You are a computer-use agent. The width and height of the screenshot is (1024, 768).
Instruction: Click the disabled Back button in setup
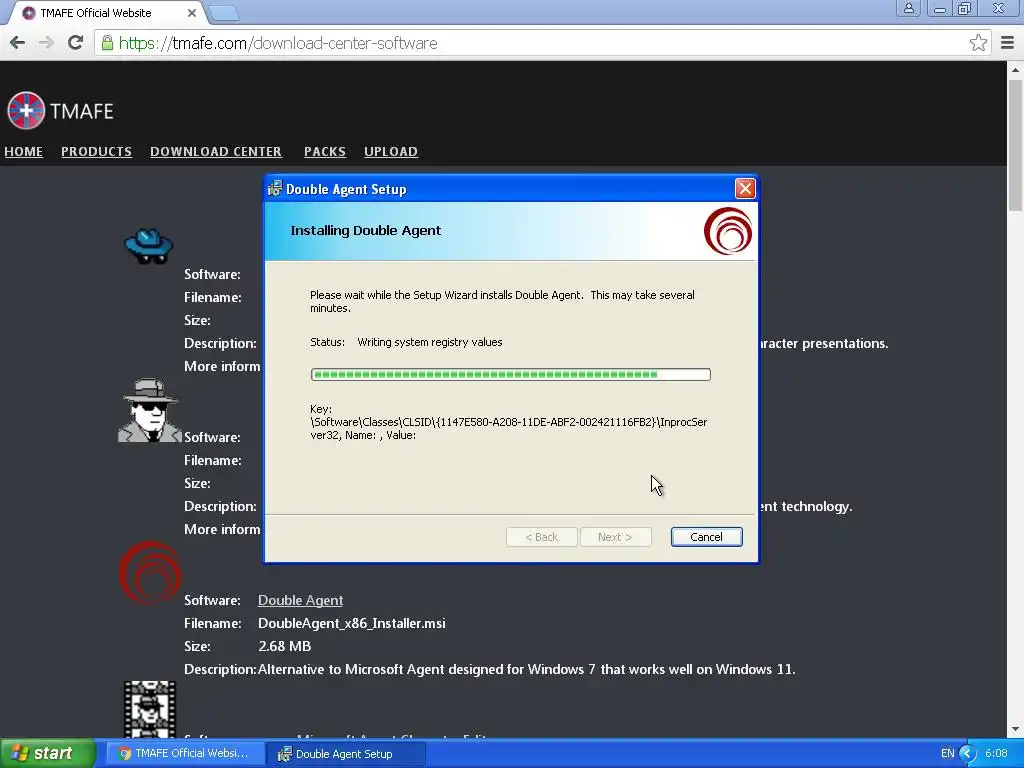click(541, 537)
